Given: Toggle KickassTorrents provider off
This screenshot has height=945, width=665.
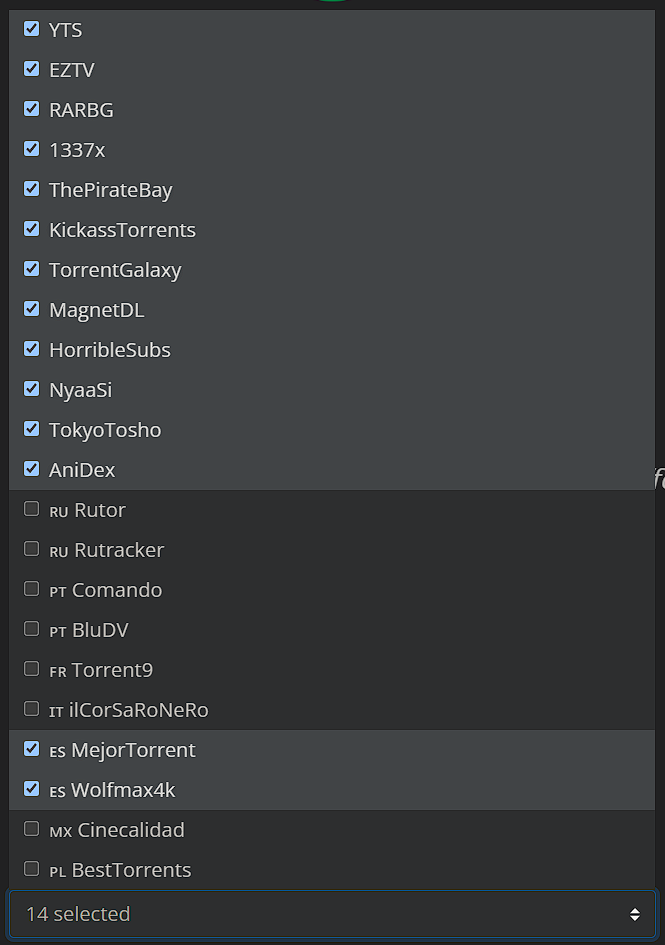Looking at the screenshot, I should 31,229.
